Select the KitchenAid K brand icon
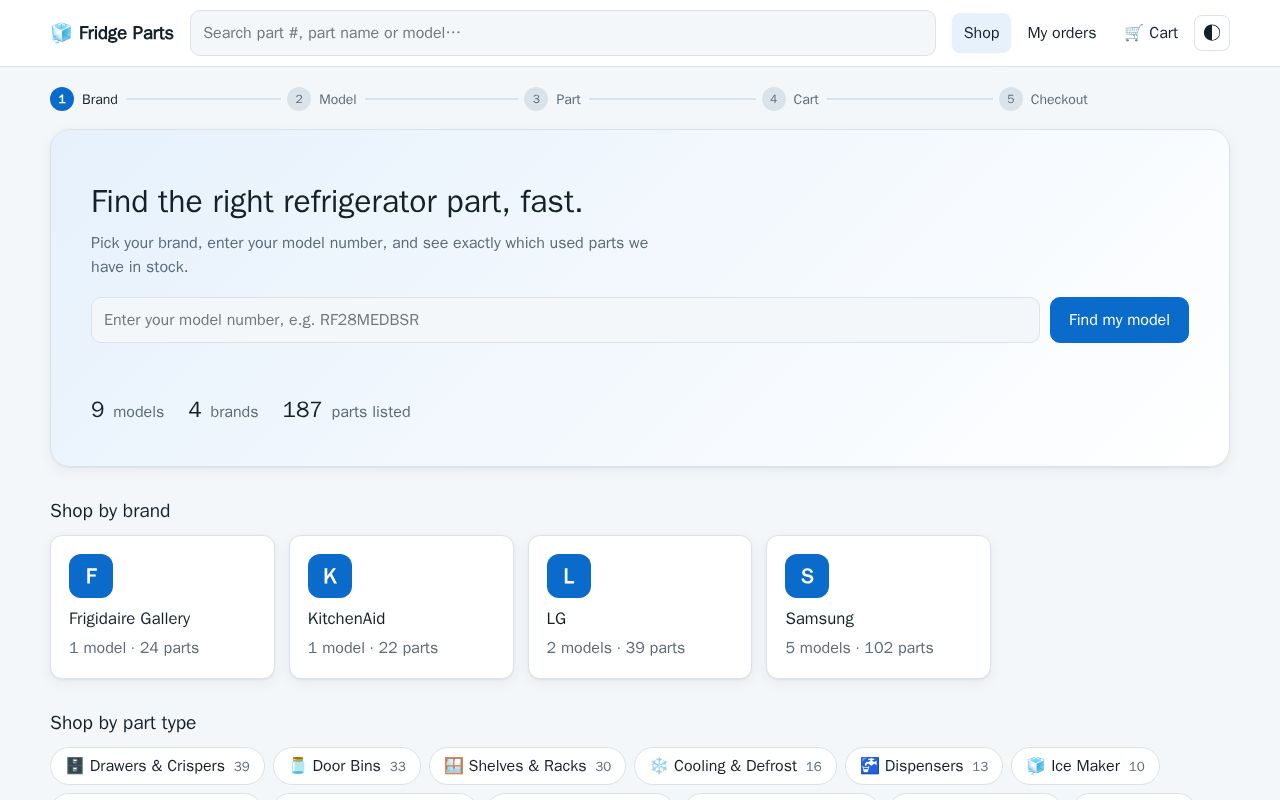The width and height of the screenshot is (1280, 800). pos(330,576)
